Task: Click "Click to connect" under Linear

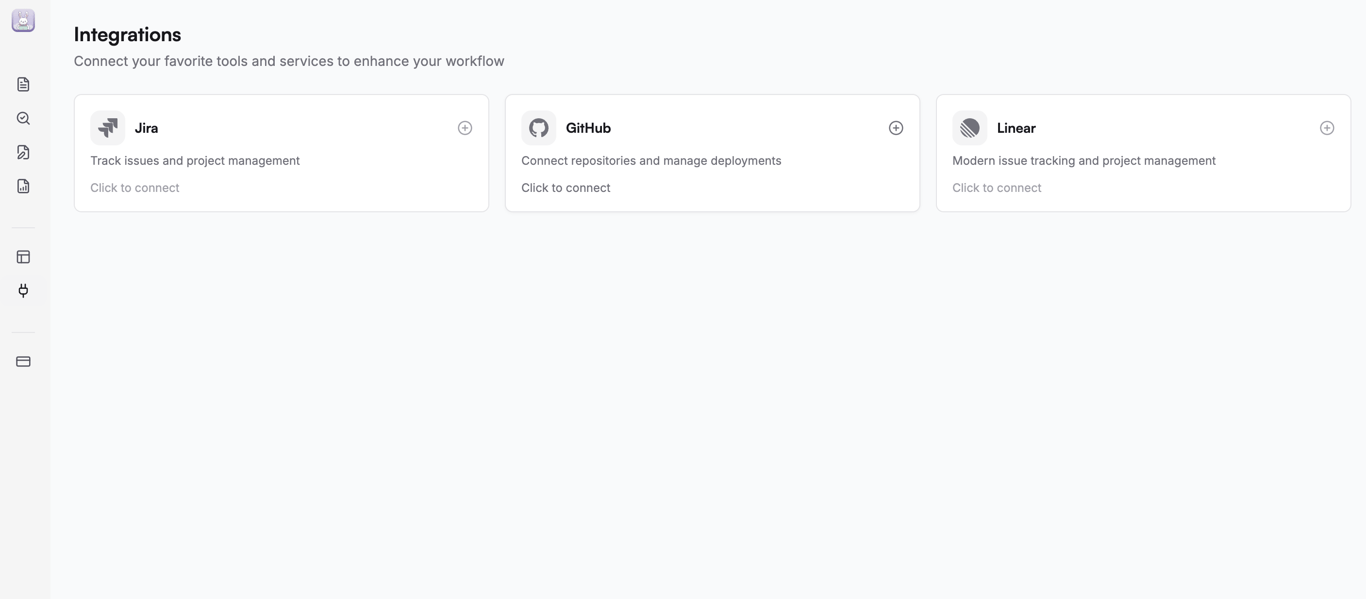Action: pos(997,188)
